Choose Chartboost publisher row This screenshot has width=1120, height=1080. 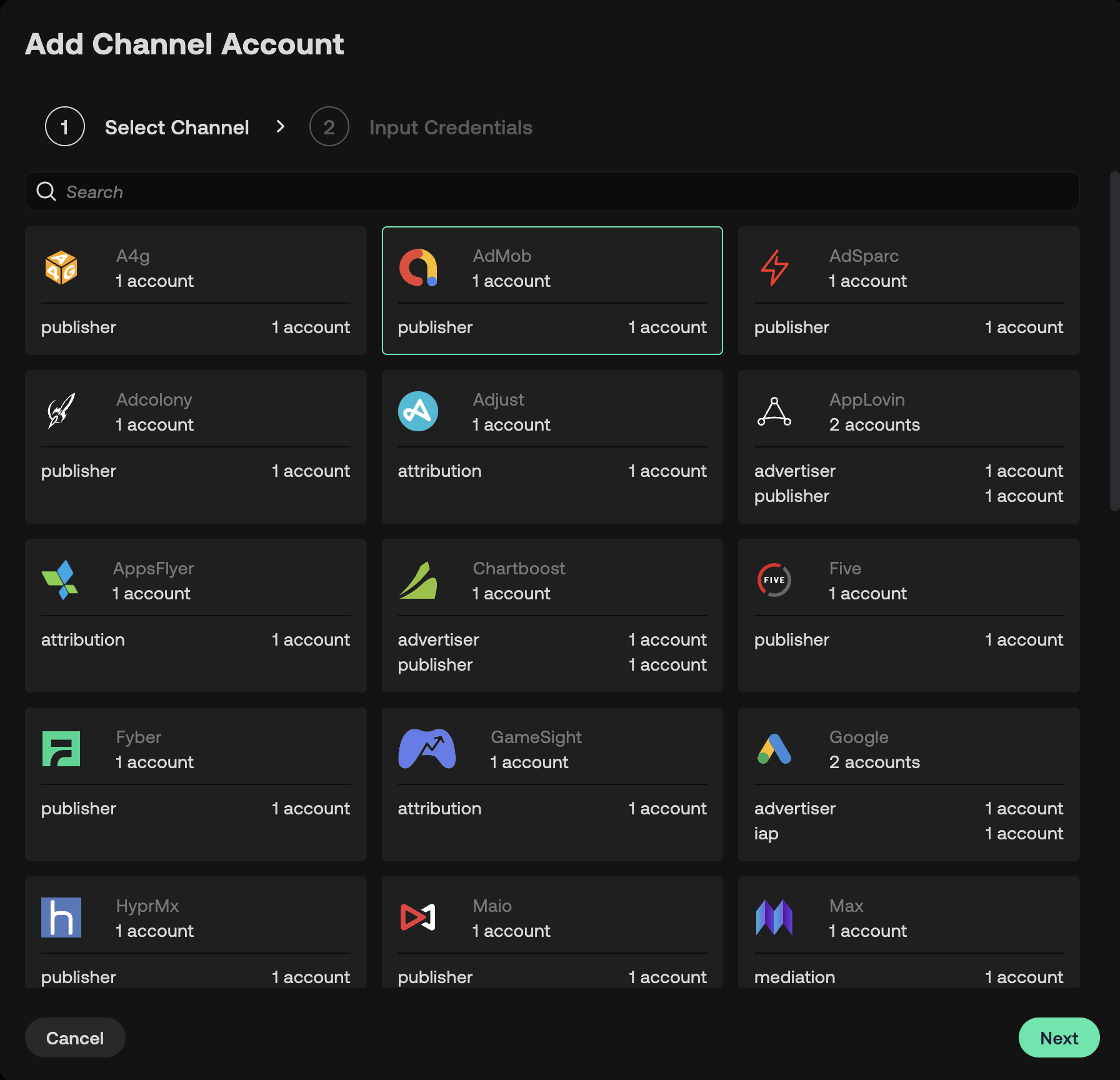[552, 664]
